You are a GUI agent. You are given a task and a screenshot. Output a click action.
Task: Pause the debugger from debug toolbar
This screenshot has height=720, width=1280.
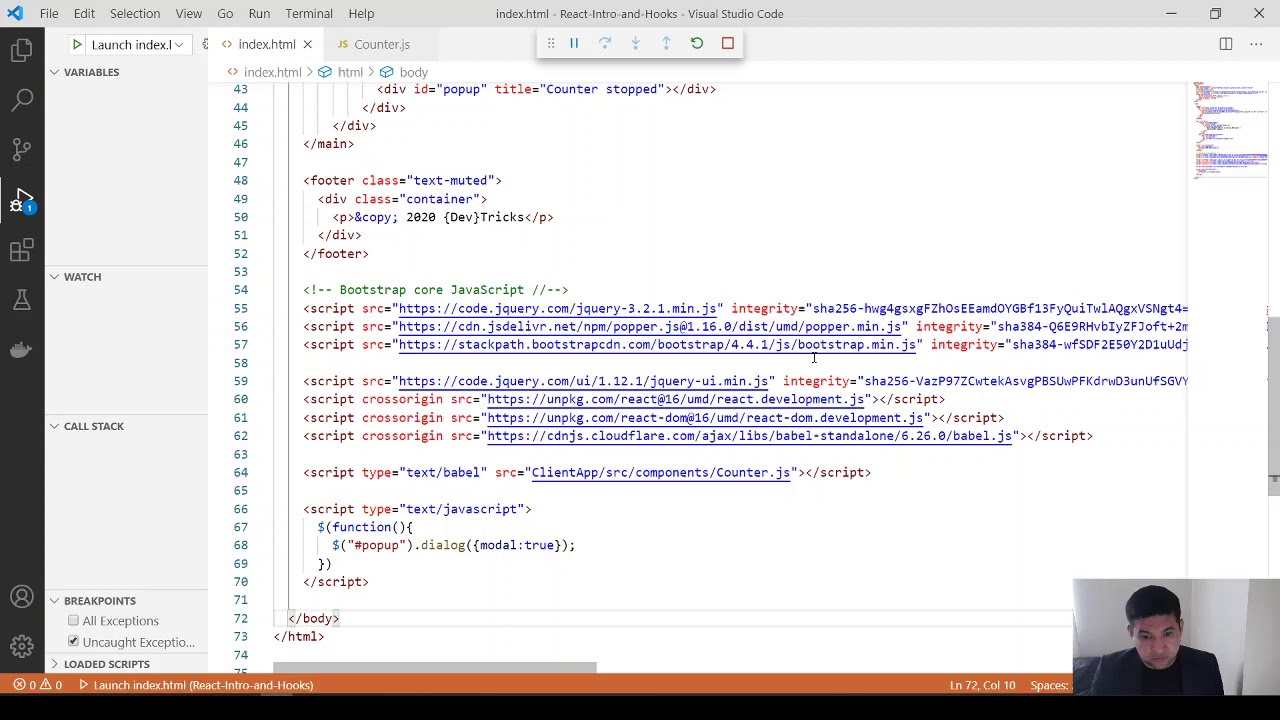574,43
